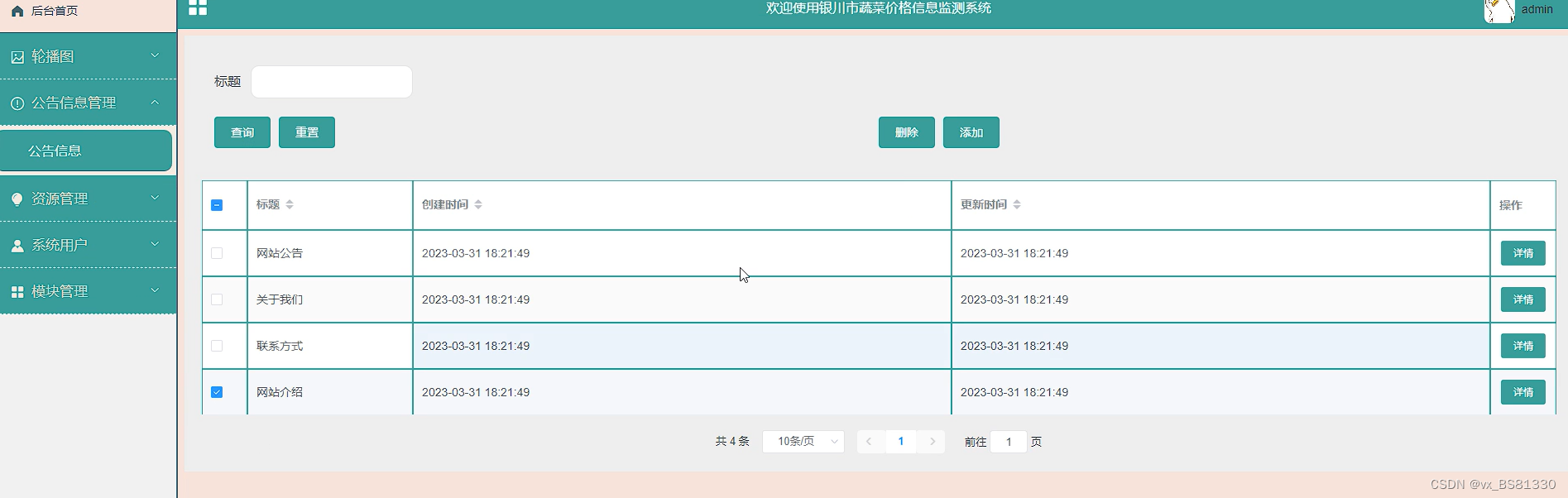Focus the 前往 page jump input
Screen dimensions: 1568x498
tap(1009, 442)
